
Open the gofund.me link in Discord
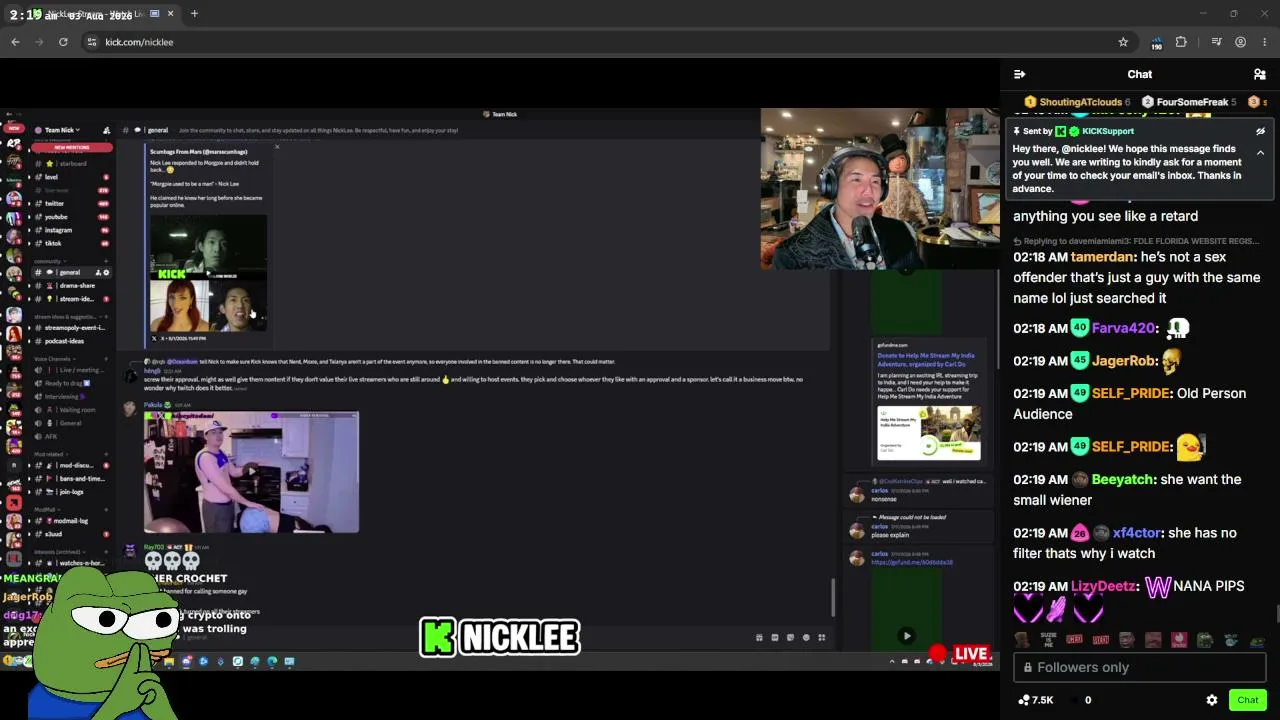point(912,562)
